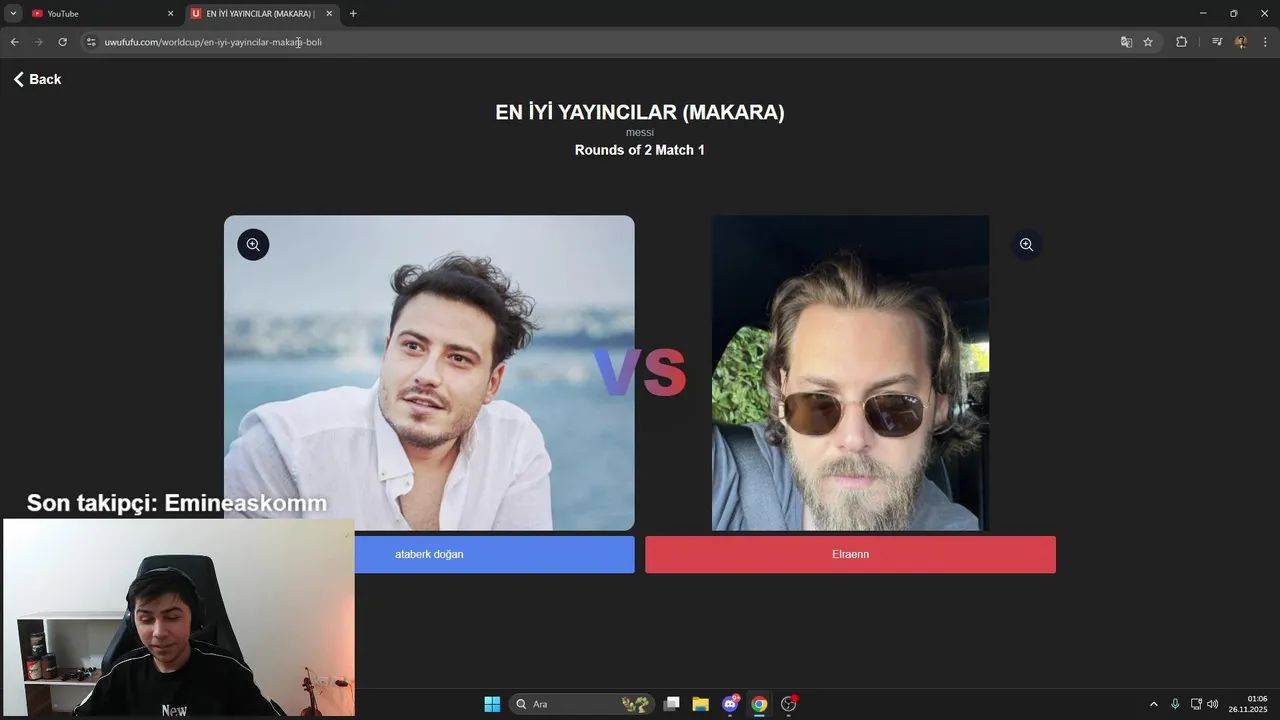Focus the uwufufu.com address bar

600,42
